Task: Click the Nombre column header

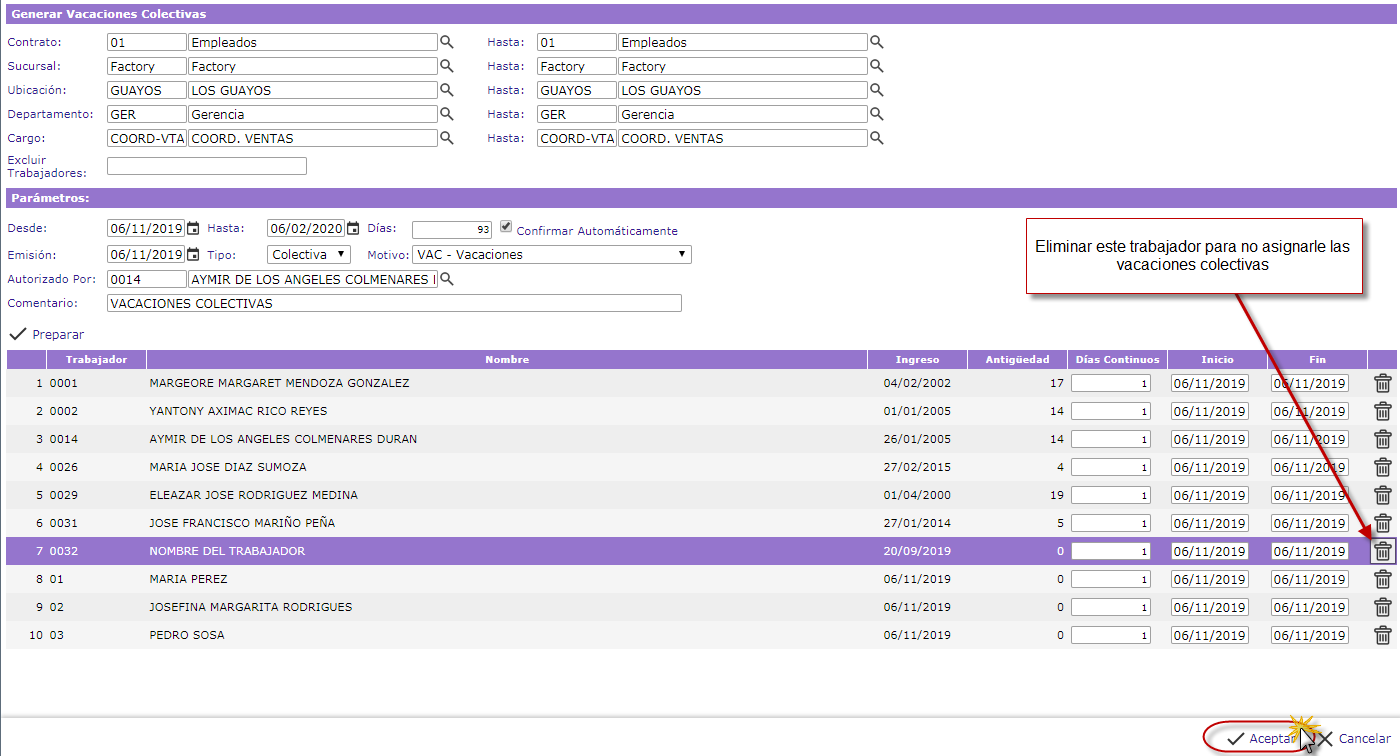Action: coord(506,359)
